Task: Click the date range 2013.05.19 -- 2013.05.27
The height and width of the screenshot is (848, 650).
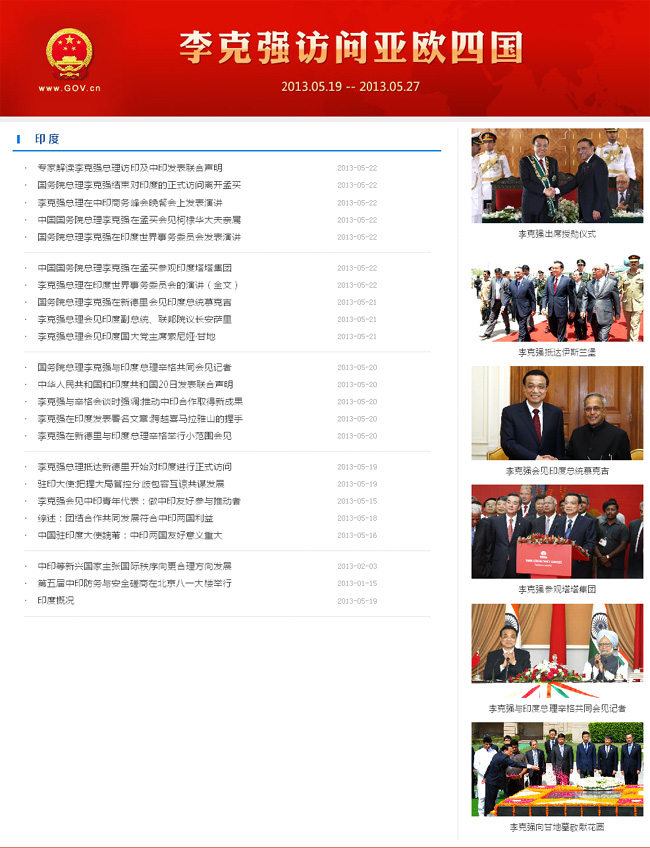Action: (350, 87)
